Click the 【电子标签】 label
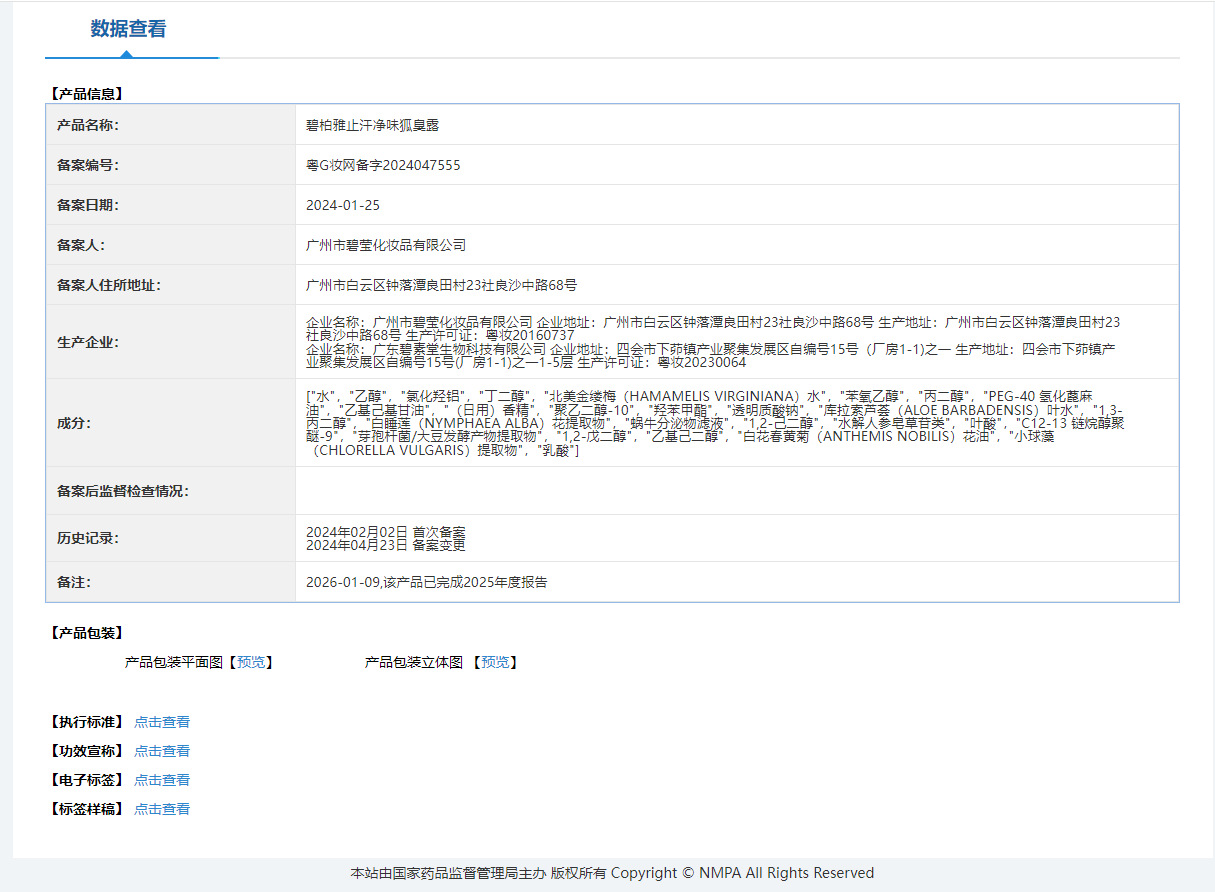Viewport: 1215px width, 892px height. (x=86, y=780)
